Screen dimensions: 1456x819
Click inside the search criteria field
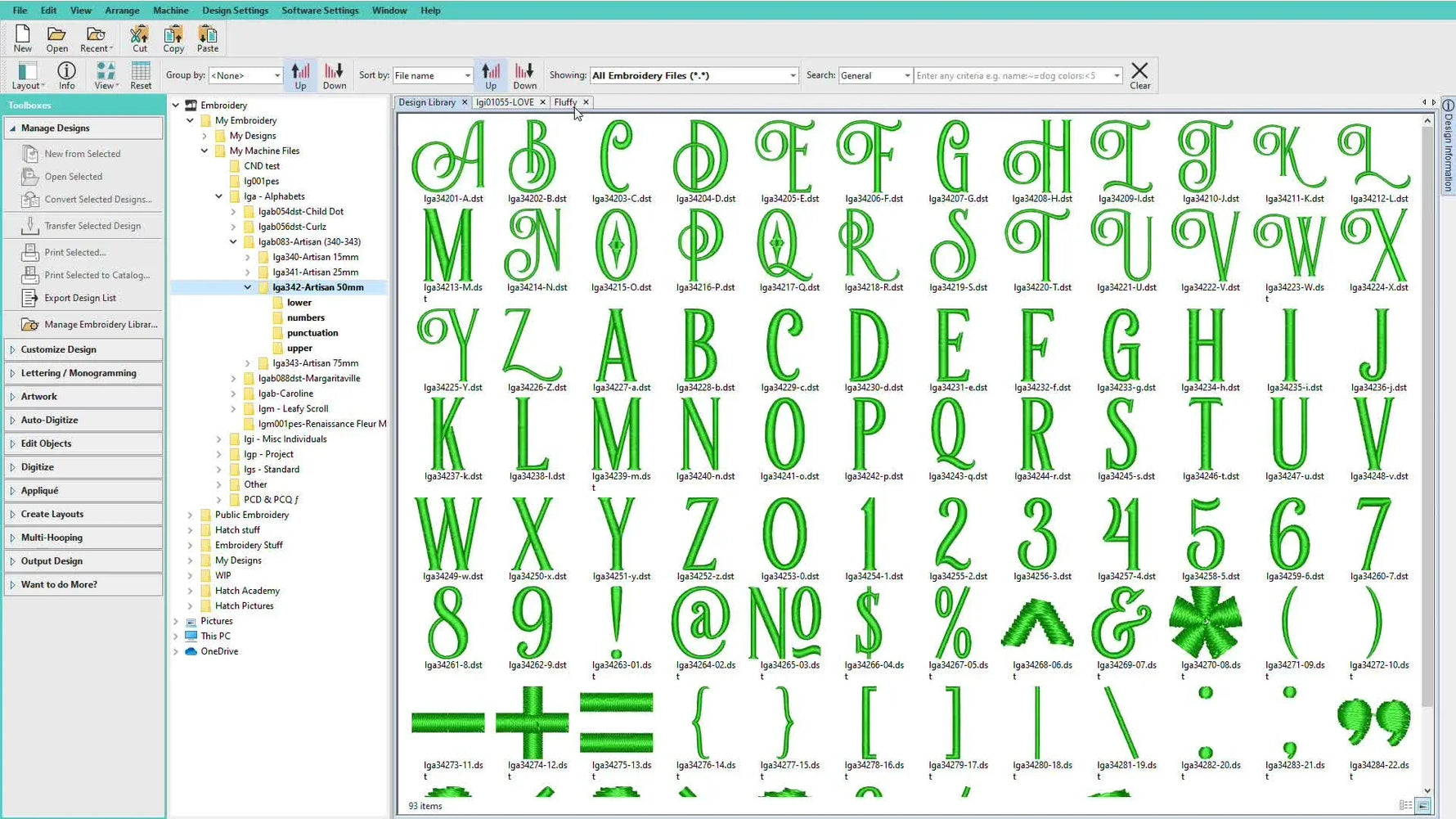pyautogui.click(x=1013, y=75)
